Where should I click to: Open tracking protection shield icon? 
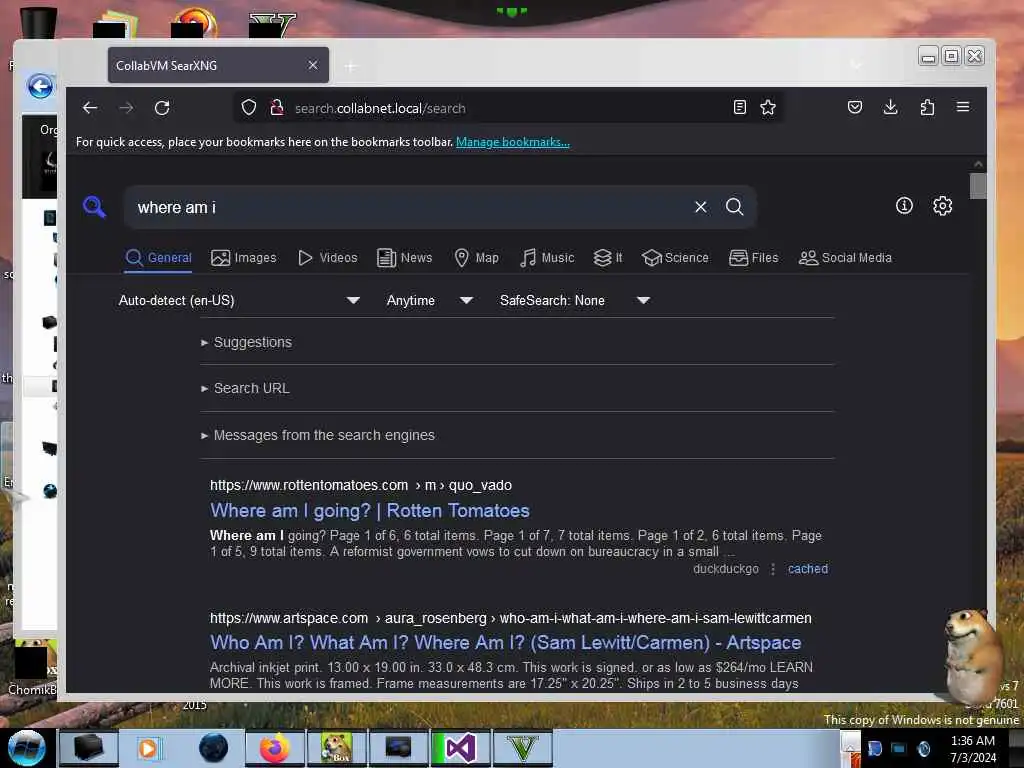(249, 108)
